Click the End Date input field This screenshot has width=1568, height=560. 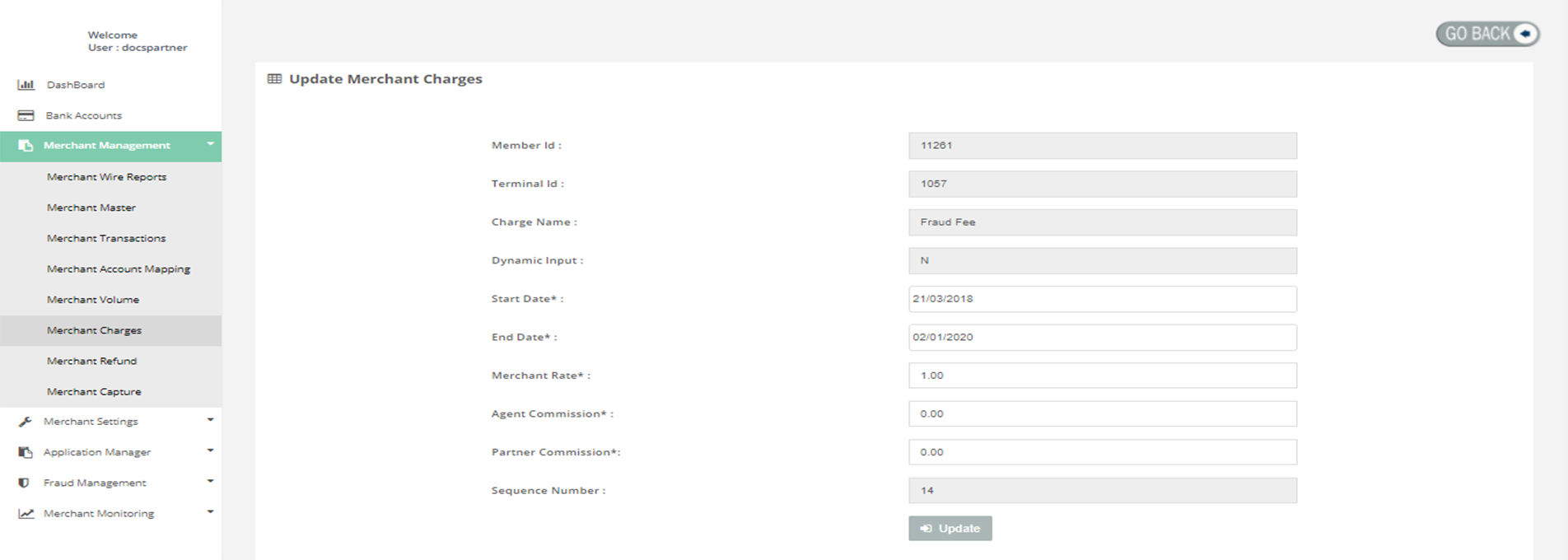(1102, 337)
